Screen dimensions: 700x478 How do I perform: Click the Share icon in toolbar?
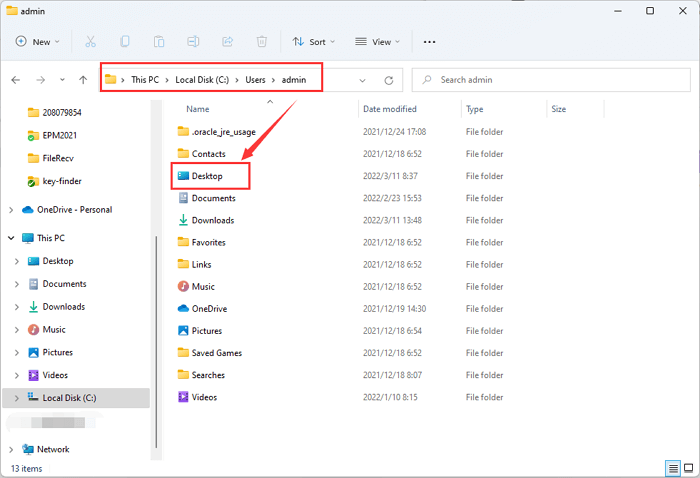227,42
